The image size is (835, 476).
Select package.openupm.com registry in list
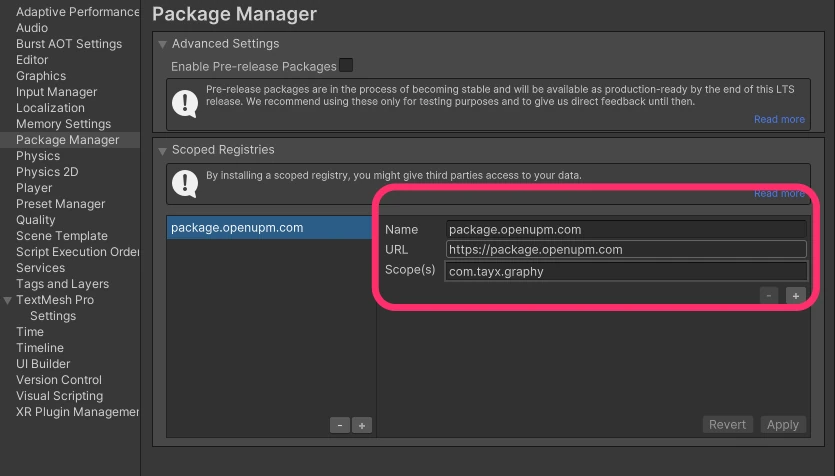269,227
